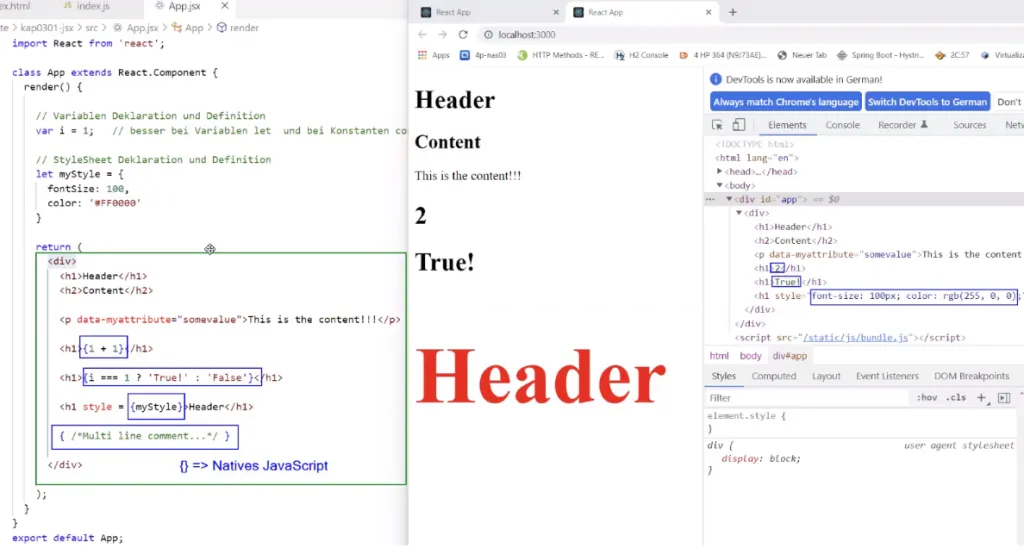
Task: Click Always match Chrome's language button
Action: 786,102
